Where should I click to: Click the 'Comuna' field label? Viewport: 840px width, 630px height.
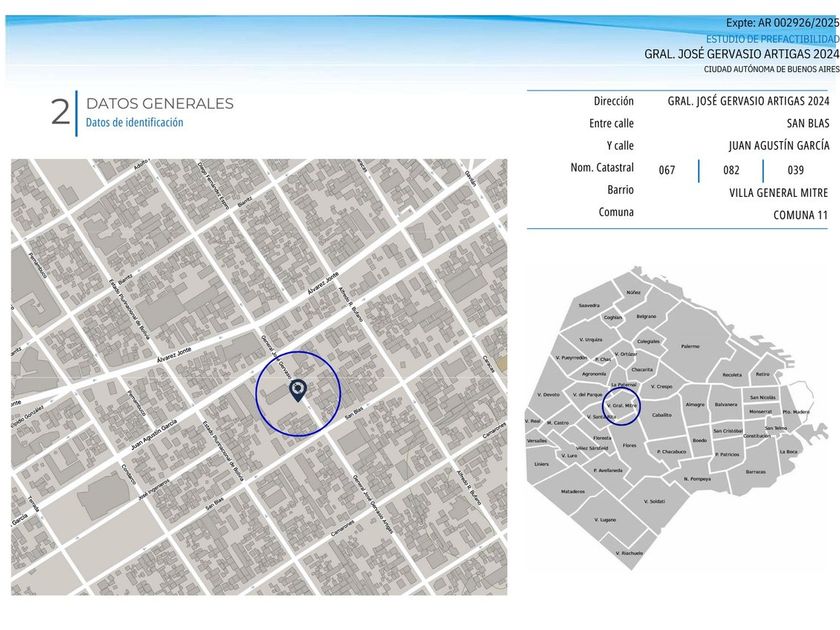coord(616,212)
